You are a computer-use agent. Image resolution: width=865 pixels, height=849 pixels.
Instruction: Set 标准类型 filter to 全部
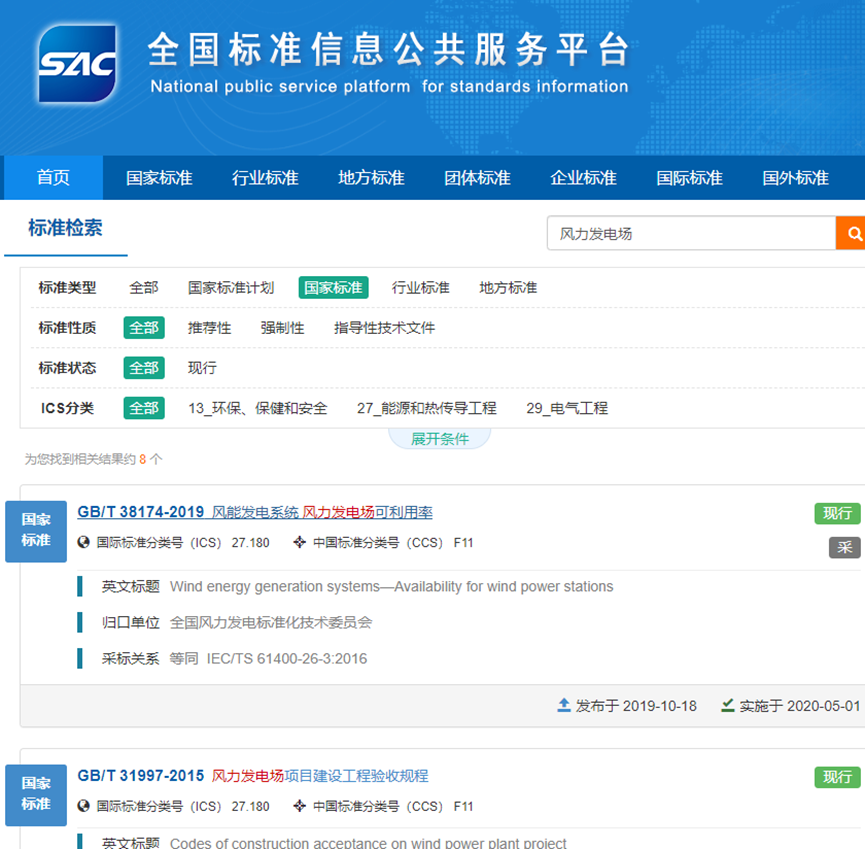pyautogui.click(x=143, y=287)
